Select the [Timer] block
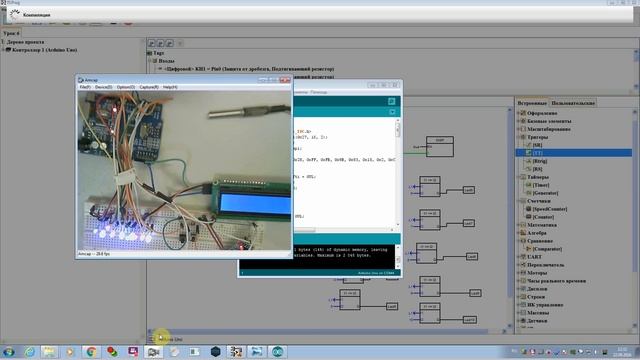This screenshot has height=360, width=640. [x=540, y=185]
